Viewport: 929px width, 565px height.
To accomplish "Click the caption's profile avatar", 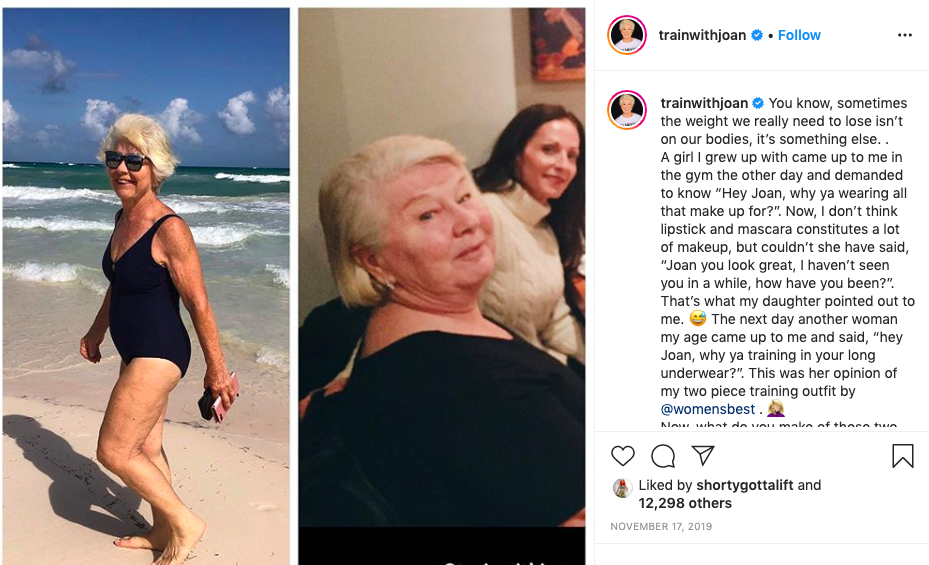I will [x=628, y=110].
